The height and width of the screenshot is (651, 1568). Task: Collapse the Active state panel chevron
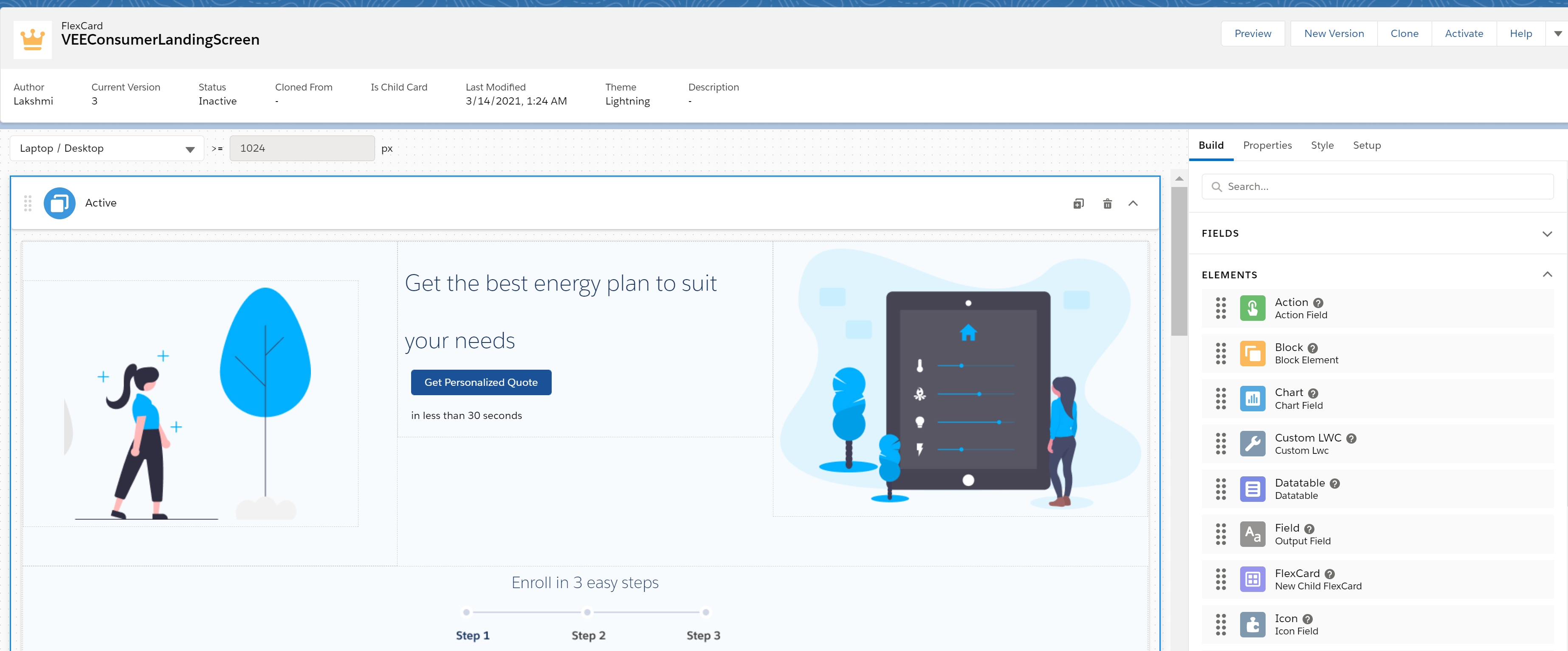pos(1133,204)
